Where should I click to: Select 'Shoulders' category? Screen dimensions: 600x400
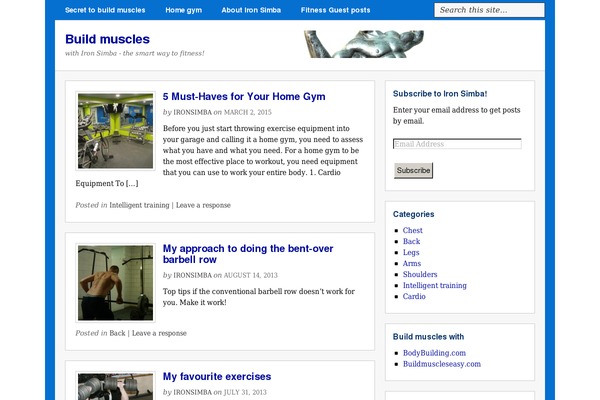[420, 274]
